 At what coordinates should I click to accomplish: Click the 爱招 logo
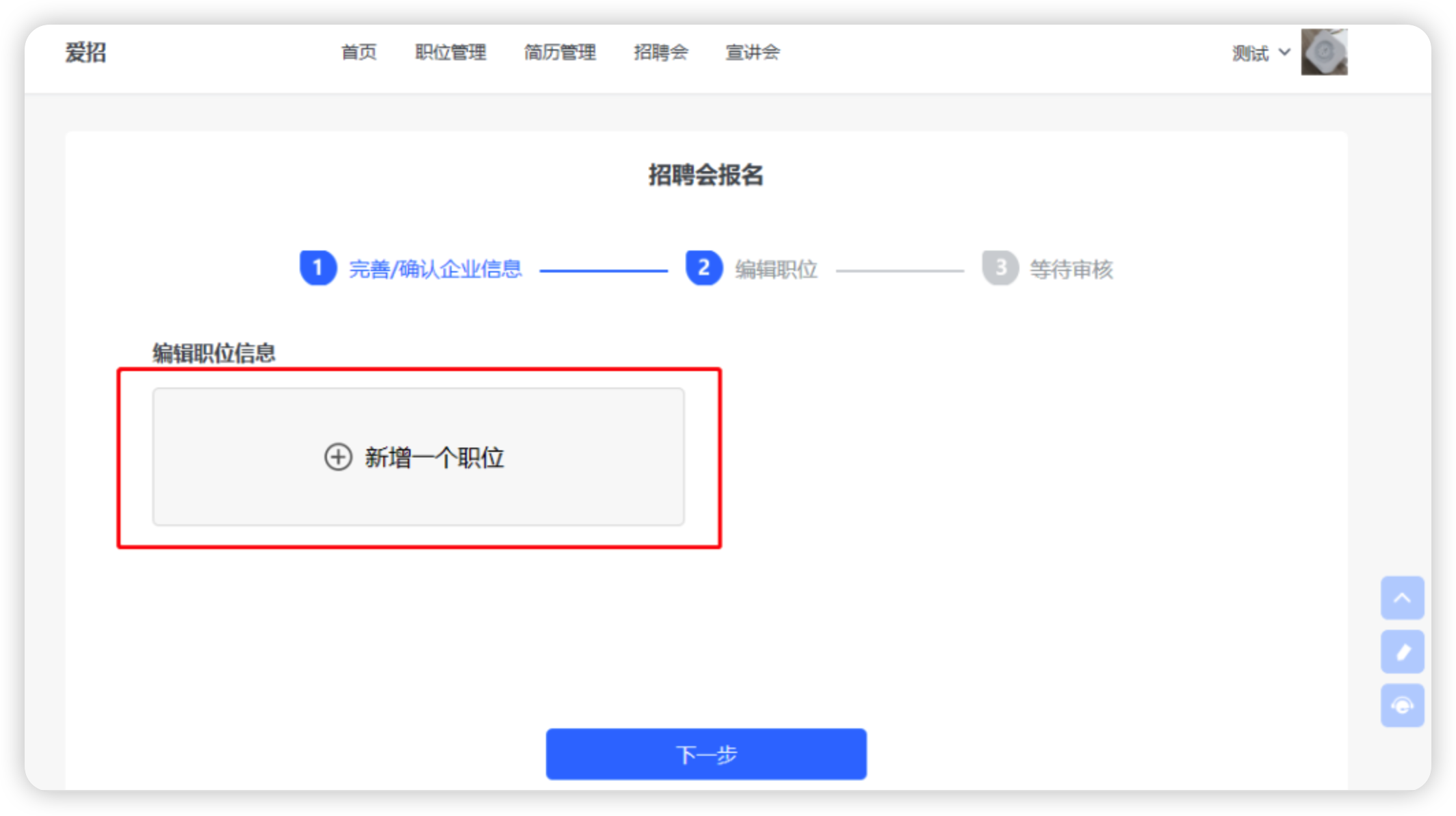[86, 52]
